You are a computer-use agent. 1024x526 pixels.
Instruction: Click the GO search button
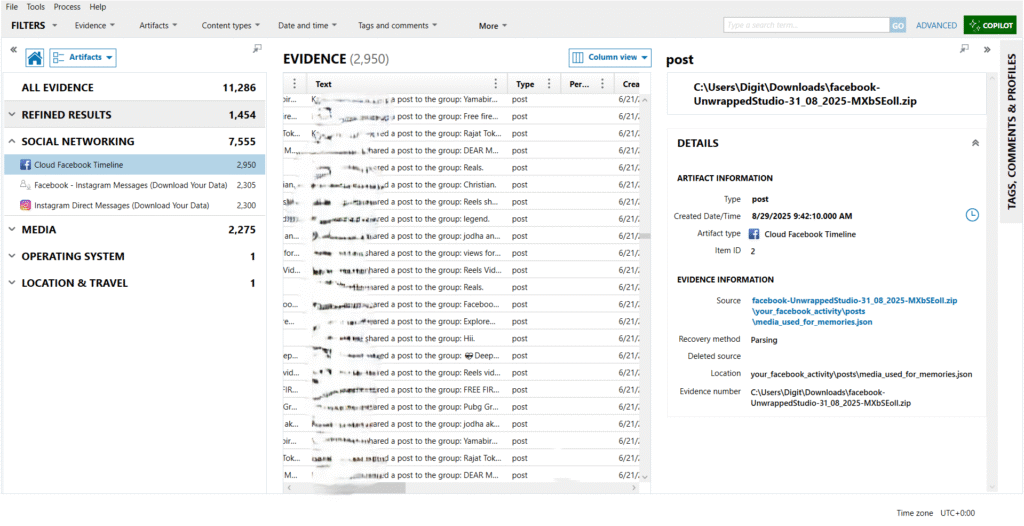coord(898,25)
